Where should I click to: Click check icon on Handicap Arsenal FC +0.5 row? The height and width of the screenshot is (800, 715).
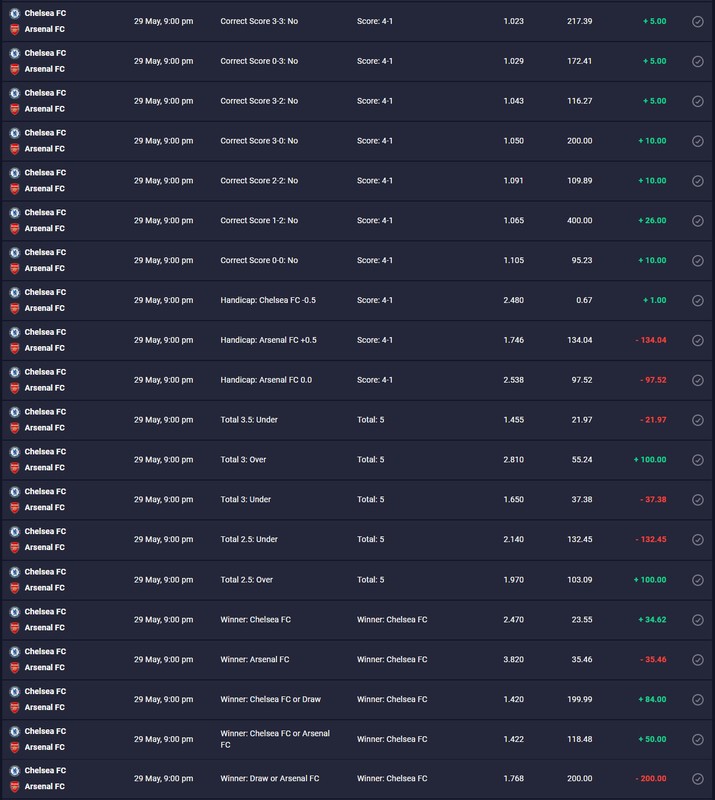(x=697, y=340)
